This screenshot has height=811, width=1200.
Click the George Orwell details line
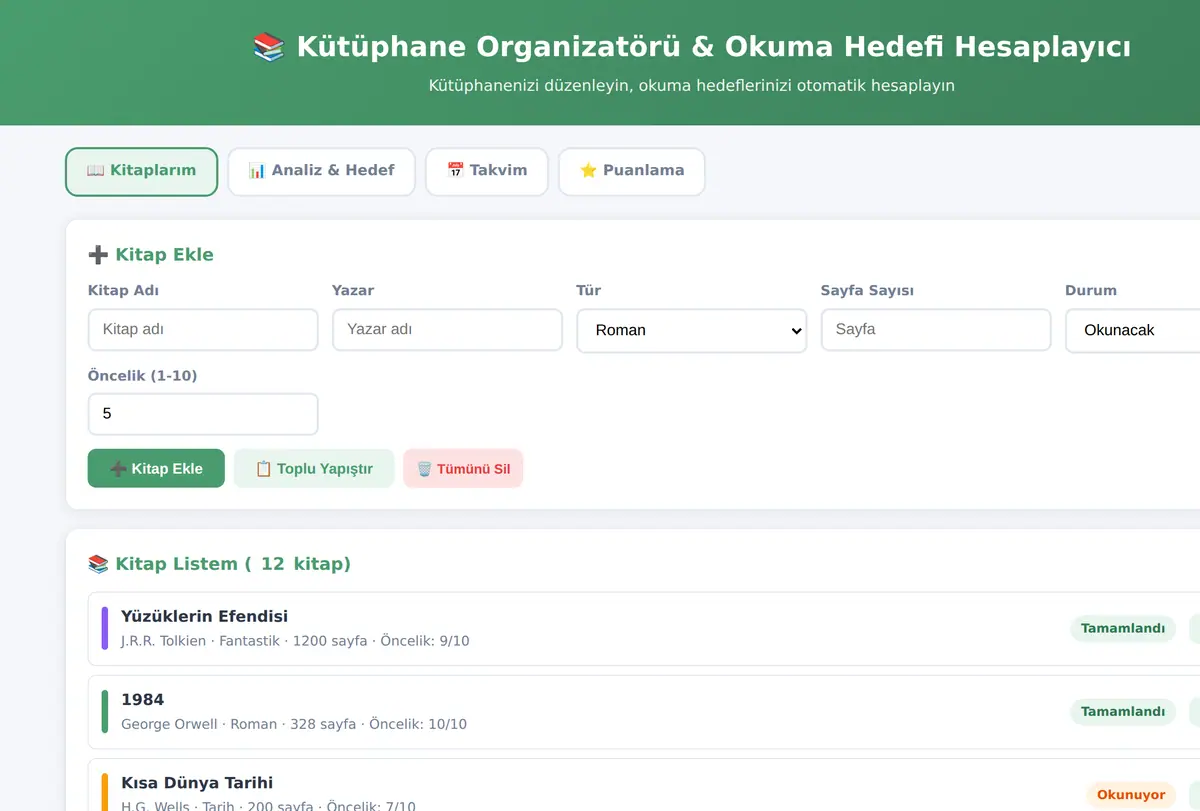[x=294, y=724]
